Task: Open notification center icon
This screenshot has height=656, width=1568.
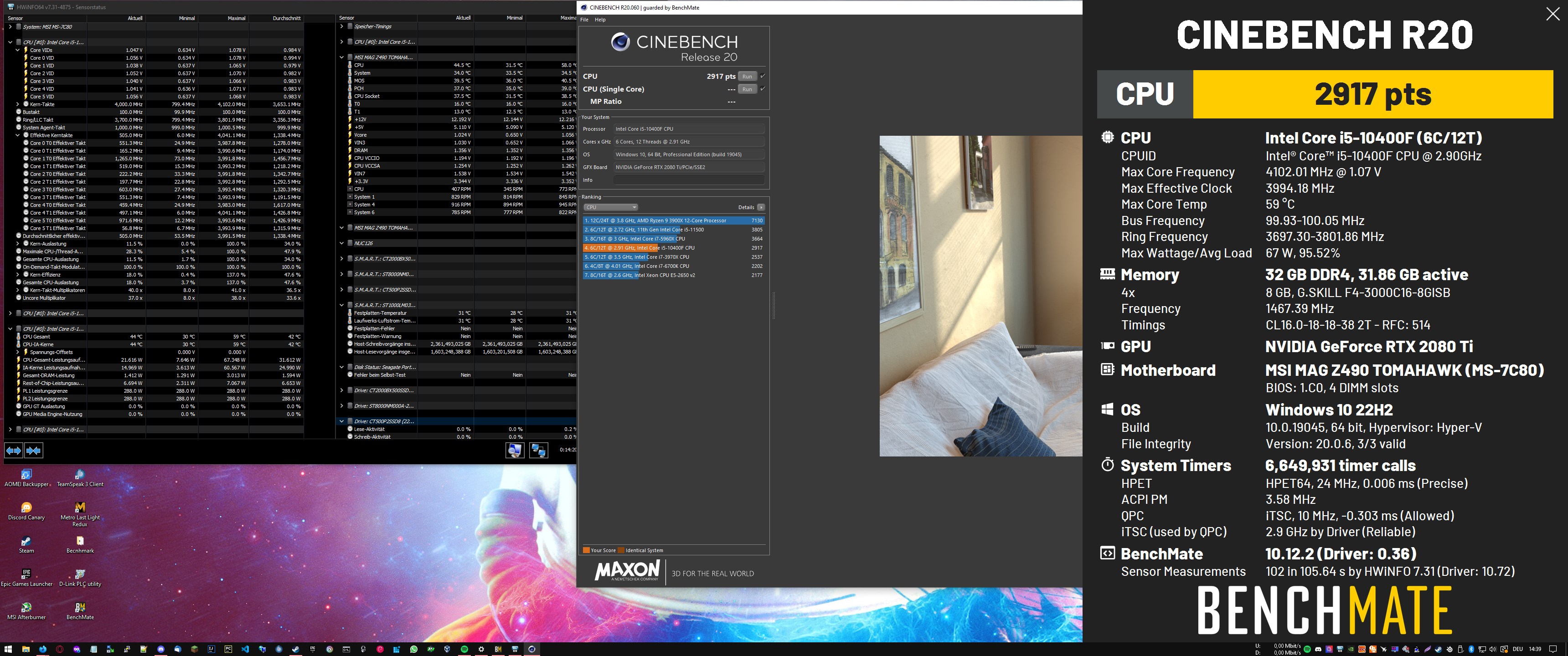Action: 1553,649
